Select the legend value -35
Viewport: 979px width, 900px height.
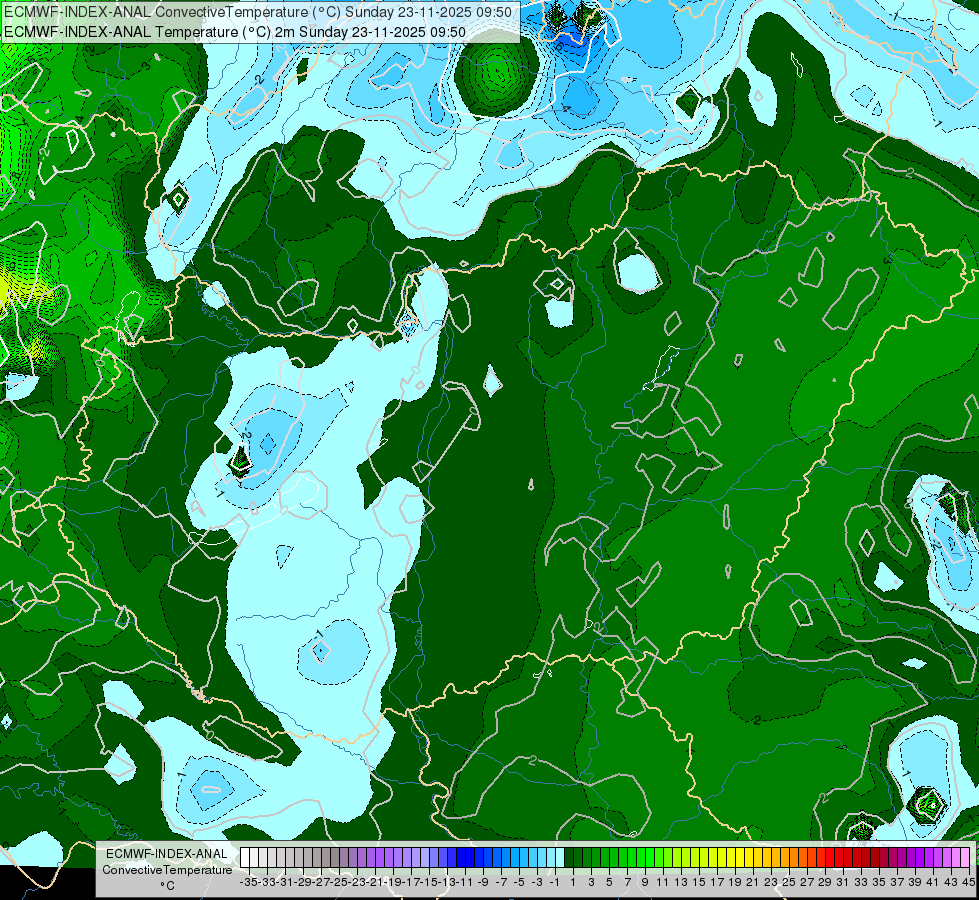[x=248, y=882]
